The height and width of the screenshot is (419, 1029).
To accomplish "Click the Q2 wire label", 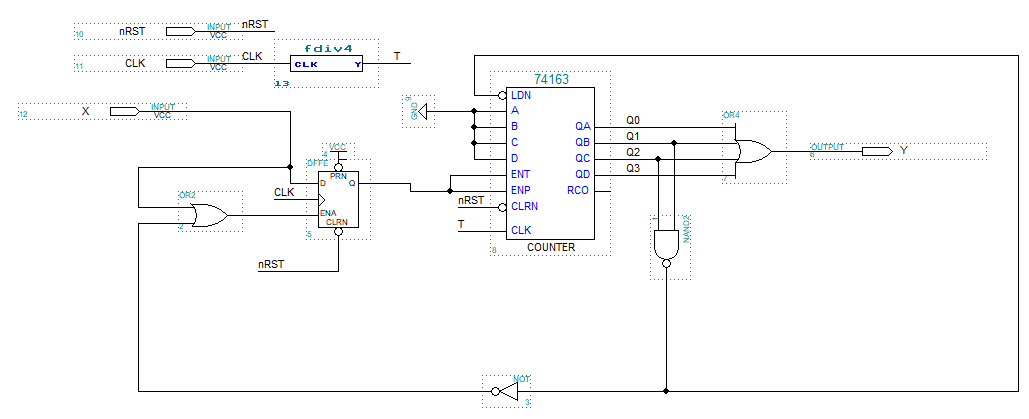I will 633,152.
